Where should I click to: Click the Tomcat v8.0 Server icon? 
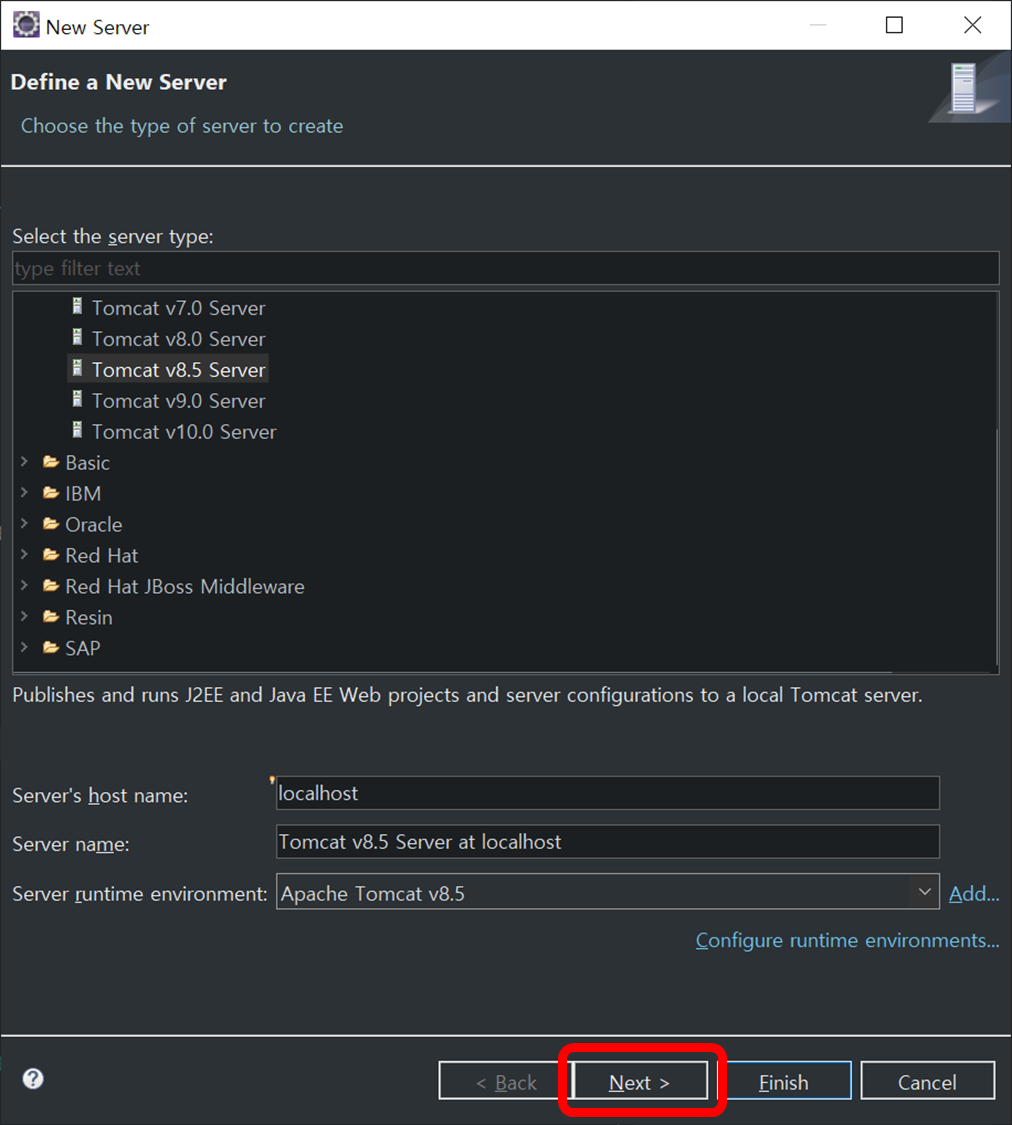point(77,337)
